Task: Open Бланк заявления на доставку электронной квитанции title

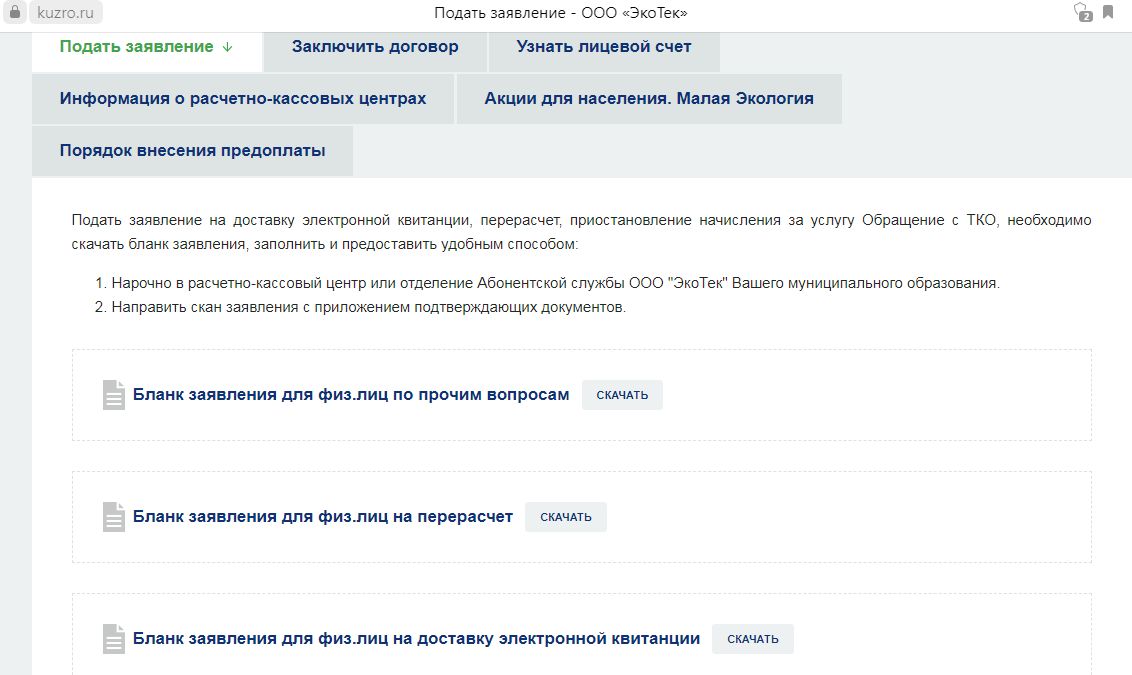Action: pos(416,639)
